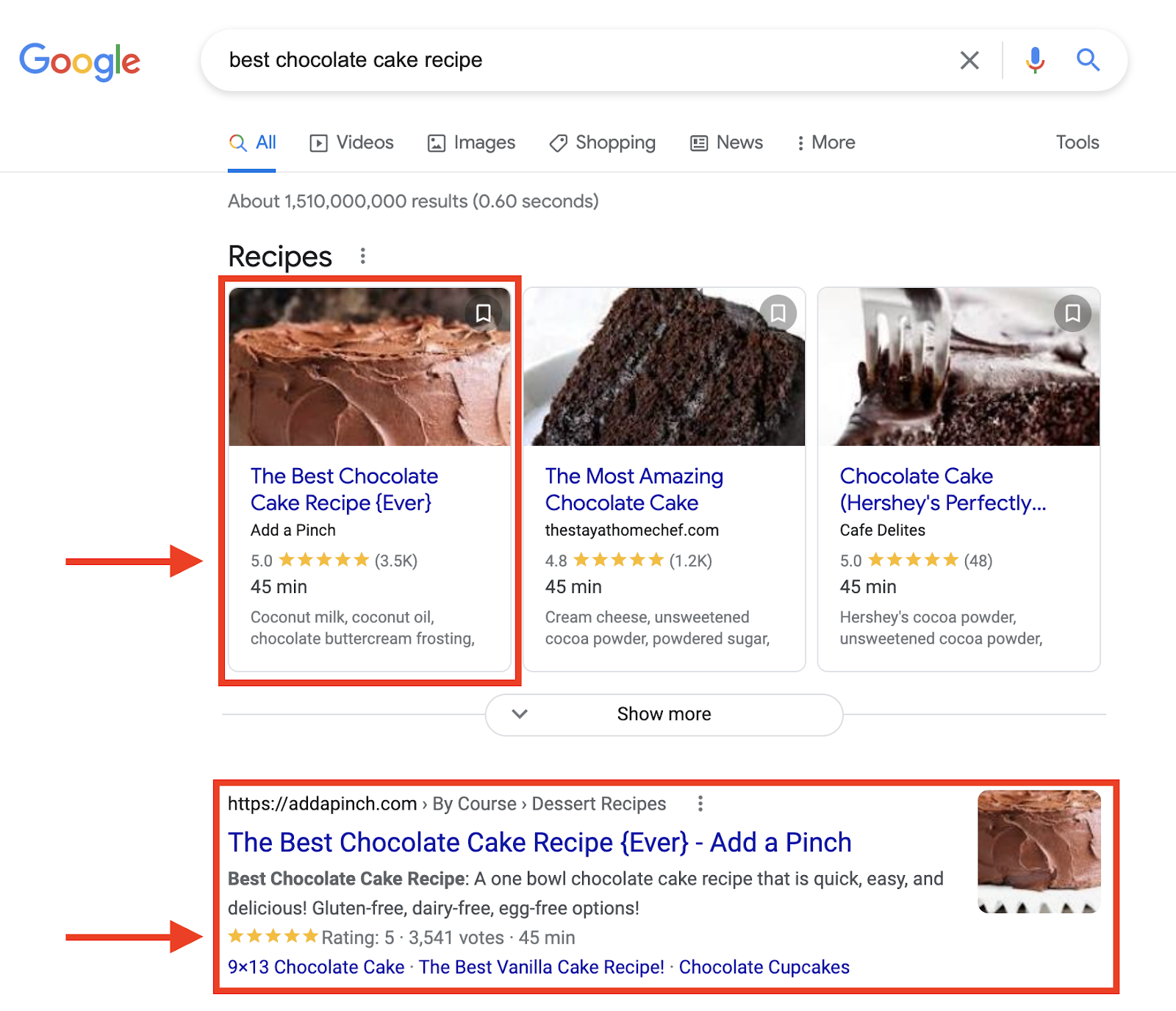This screenshot has width=1176, height=1011.
Task: Open the News tab
Action: [x=726, y=143]
